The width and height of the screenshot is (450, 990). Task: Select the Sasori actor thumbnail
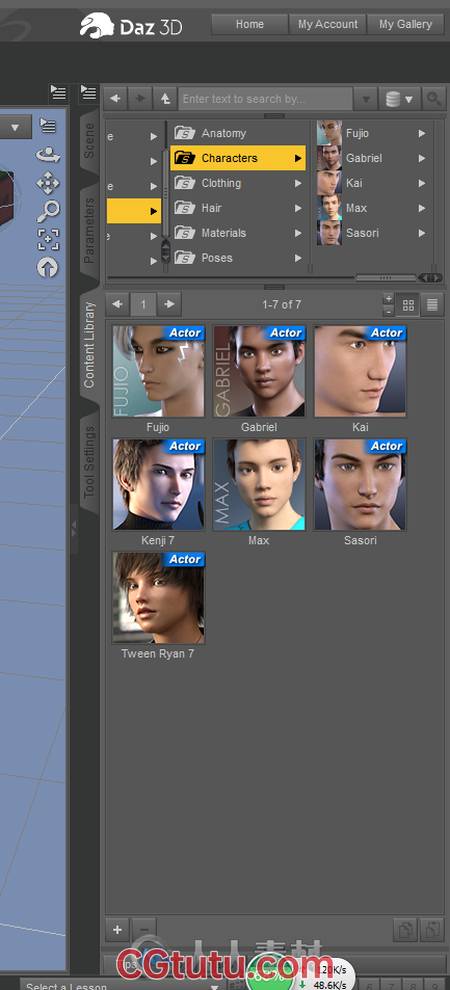pyautogui.click(x=360, y=484)
